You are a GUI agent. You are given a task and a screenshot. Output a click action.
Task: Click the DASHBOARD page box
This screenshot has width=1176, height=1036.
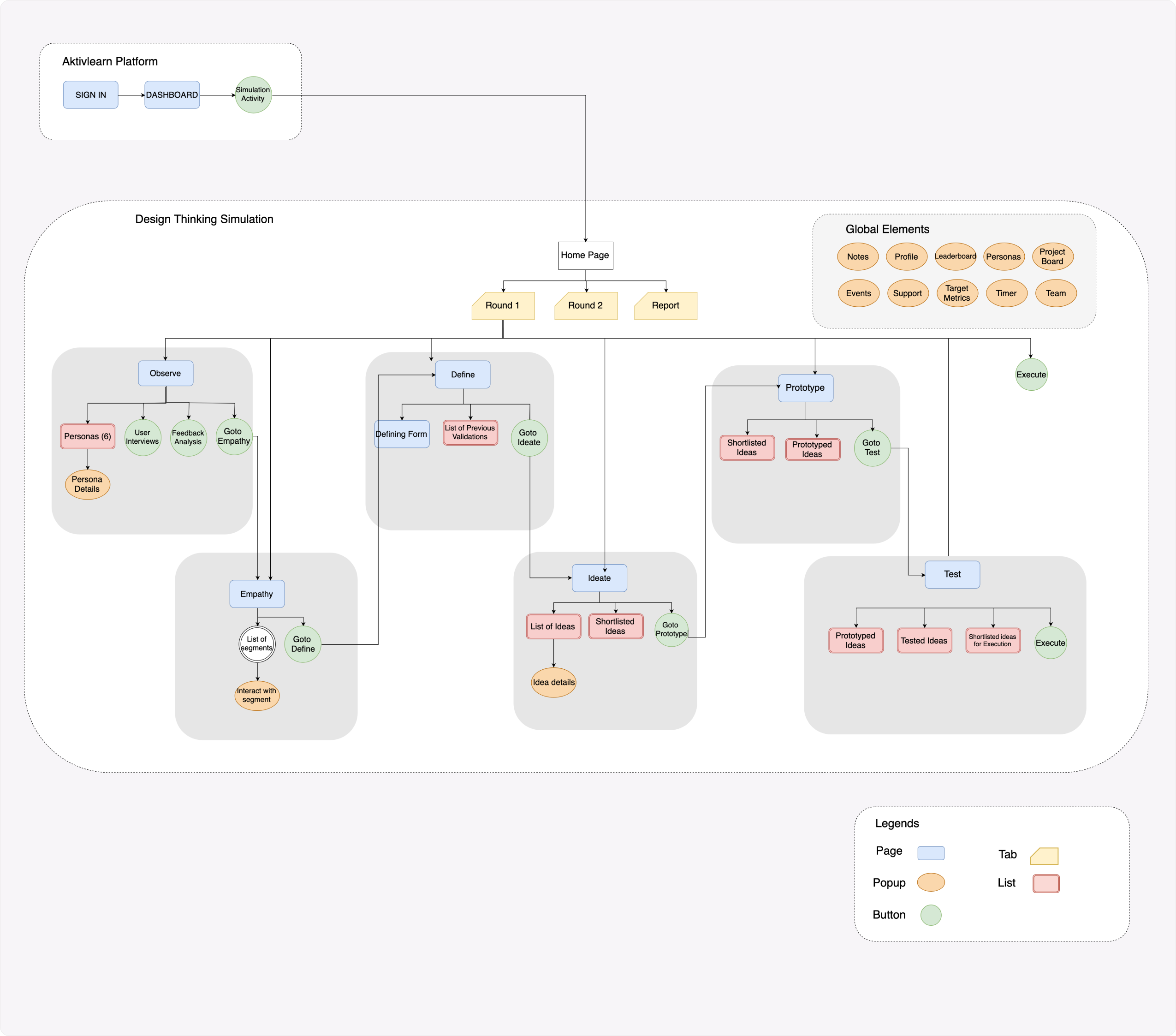pos(172,95)
